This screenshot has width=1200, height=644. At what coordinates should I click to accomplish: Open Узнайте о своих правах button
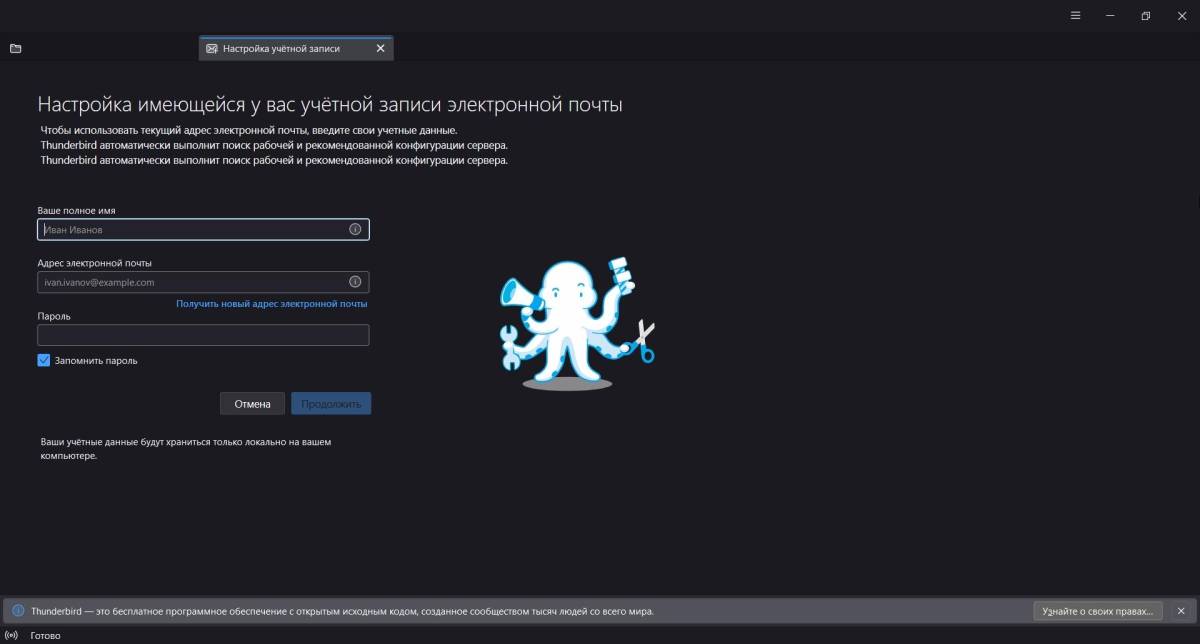click(1098, 611)
